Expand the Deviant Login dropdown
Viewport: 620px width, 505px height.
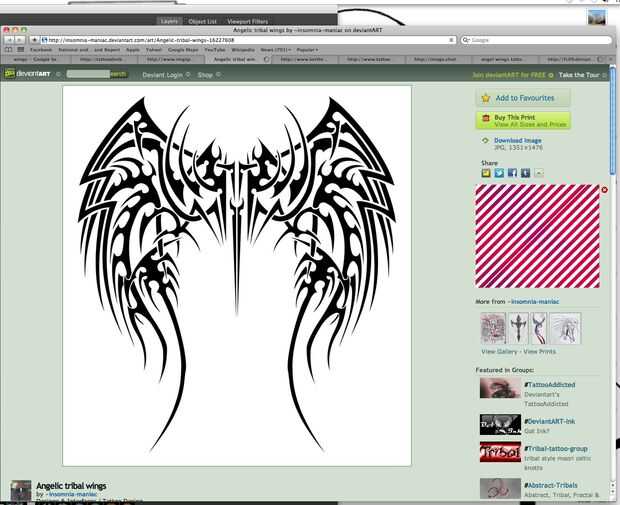[x=188, y=74]
